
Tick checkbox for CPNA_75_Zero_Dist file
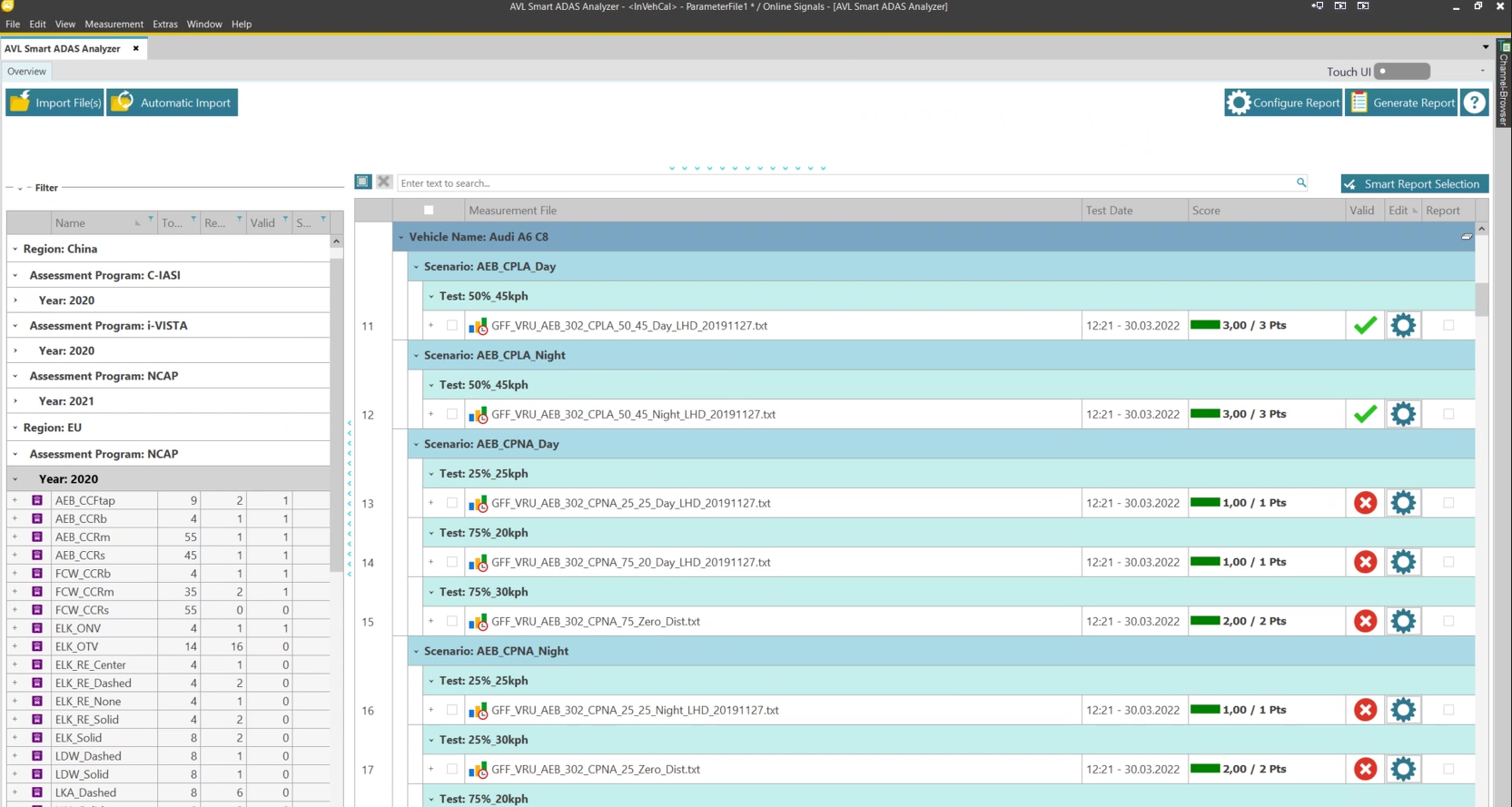451,621
